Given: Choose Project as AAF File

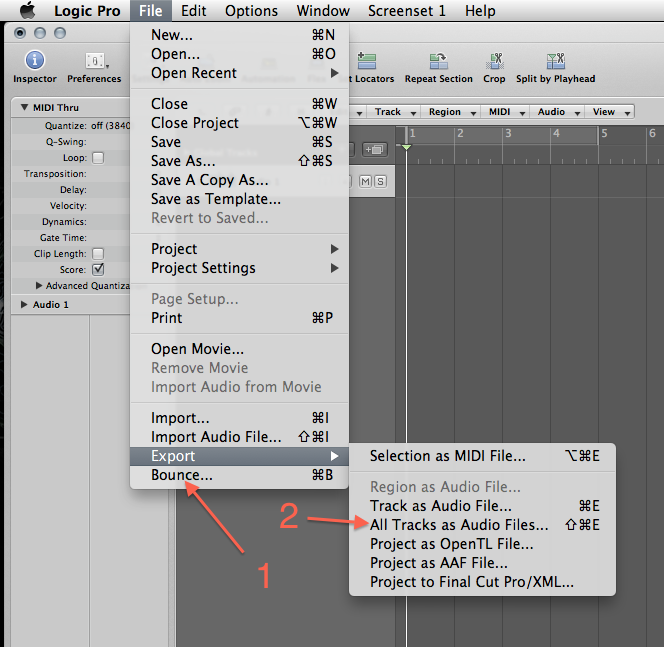Looking at the screenshot, I should point(482,563).
